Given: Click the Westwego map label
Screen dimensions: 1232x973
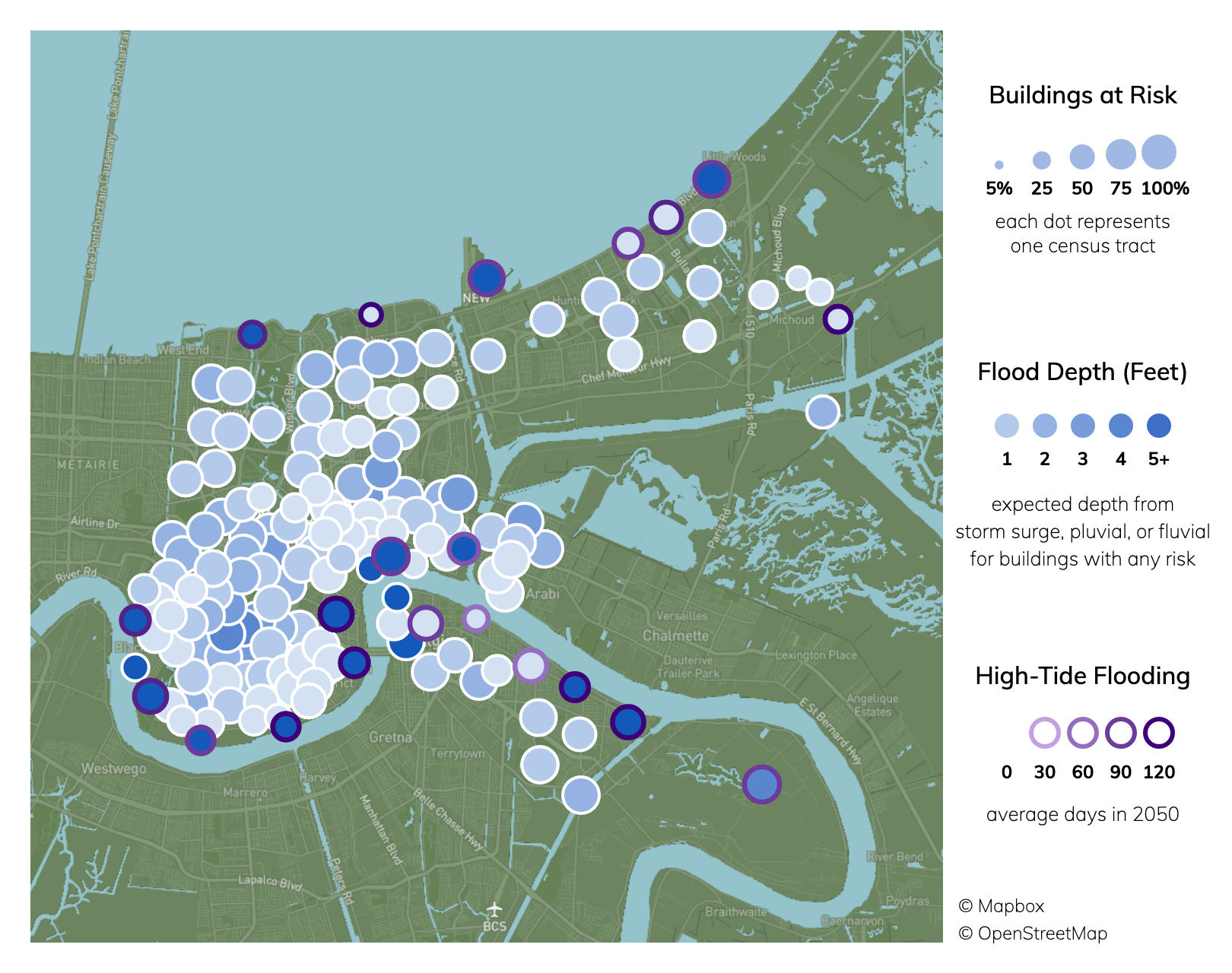Looking at the screenshot, I should 113,769.
